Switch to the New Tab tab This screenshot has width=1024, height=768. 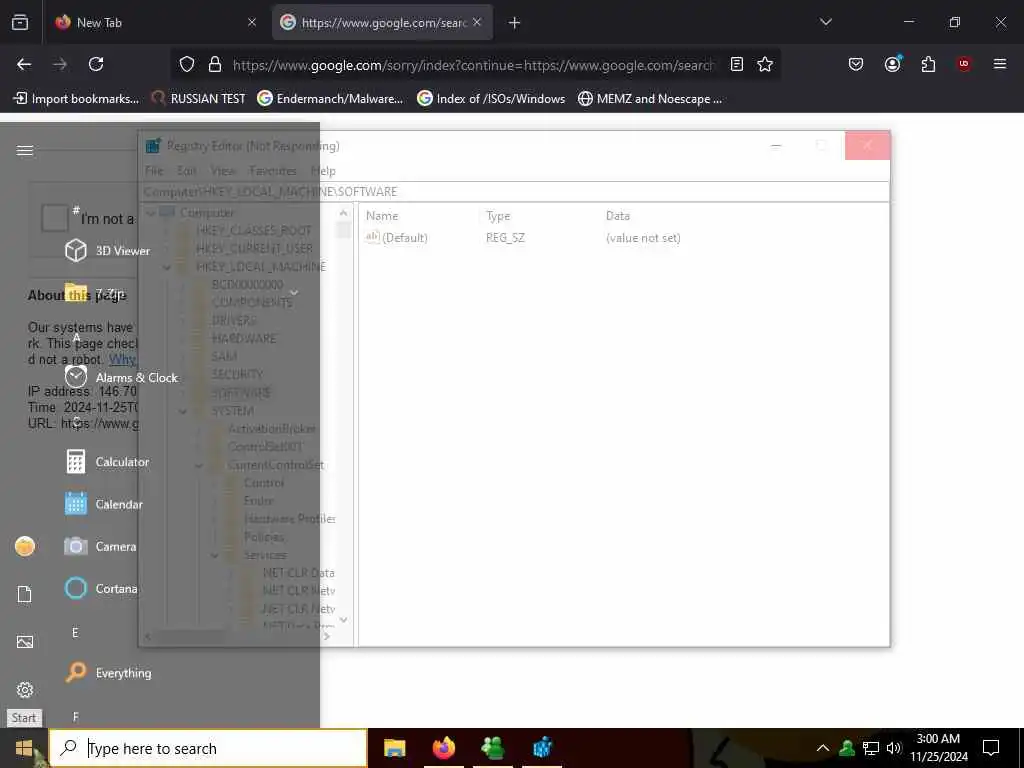pos(155,23)
